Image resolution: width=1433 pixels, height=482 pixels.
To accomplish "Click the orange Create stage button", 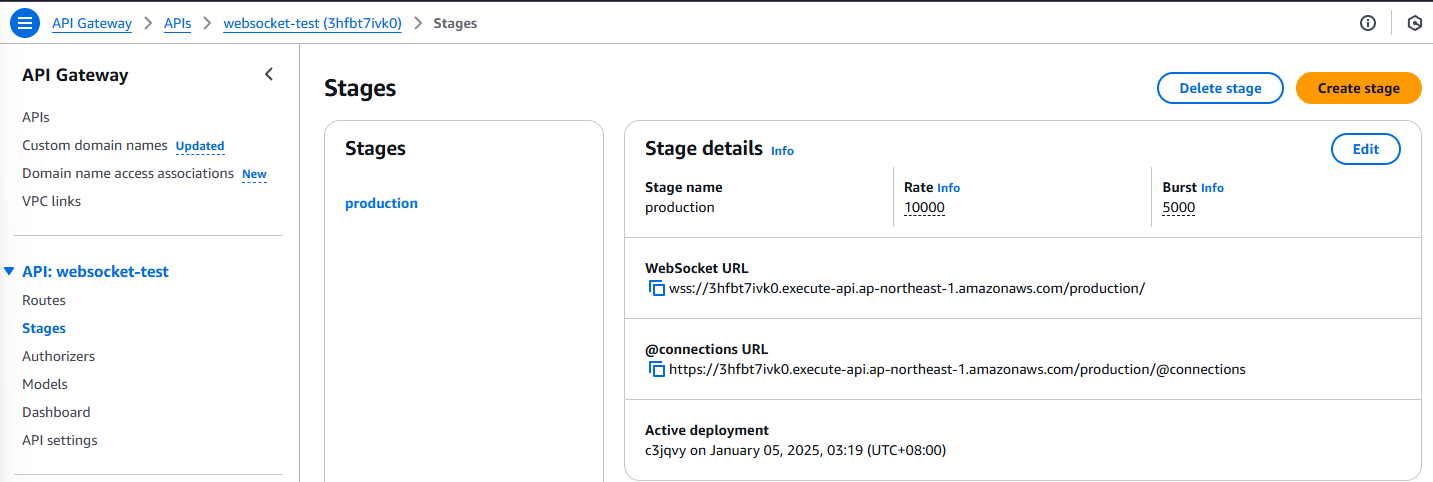I will click(1358, 88).
